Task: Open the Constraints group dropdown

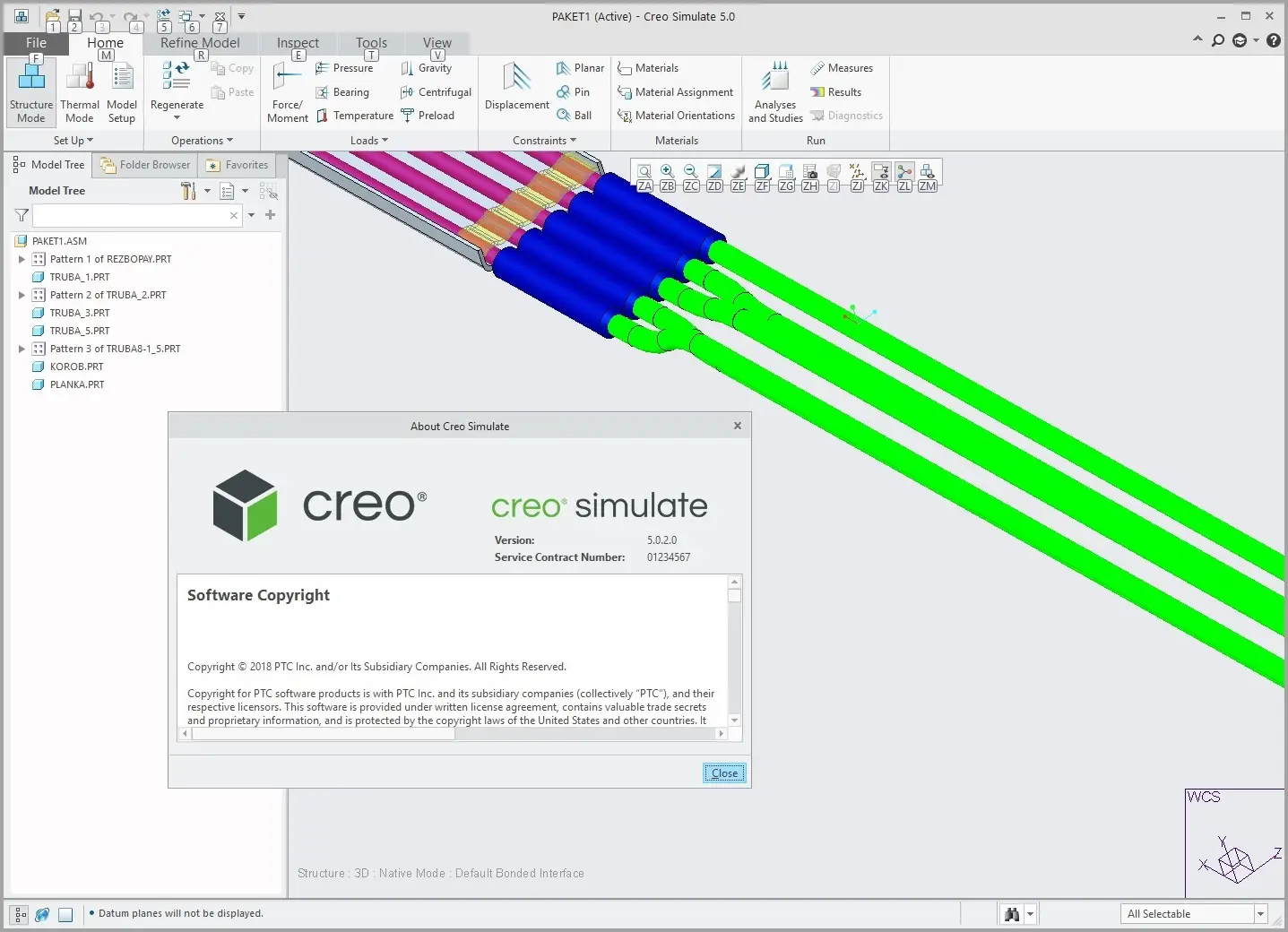Action: [x=545, y=141]
